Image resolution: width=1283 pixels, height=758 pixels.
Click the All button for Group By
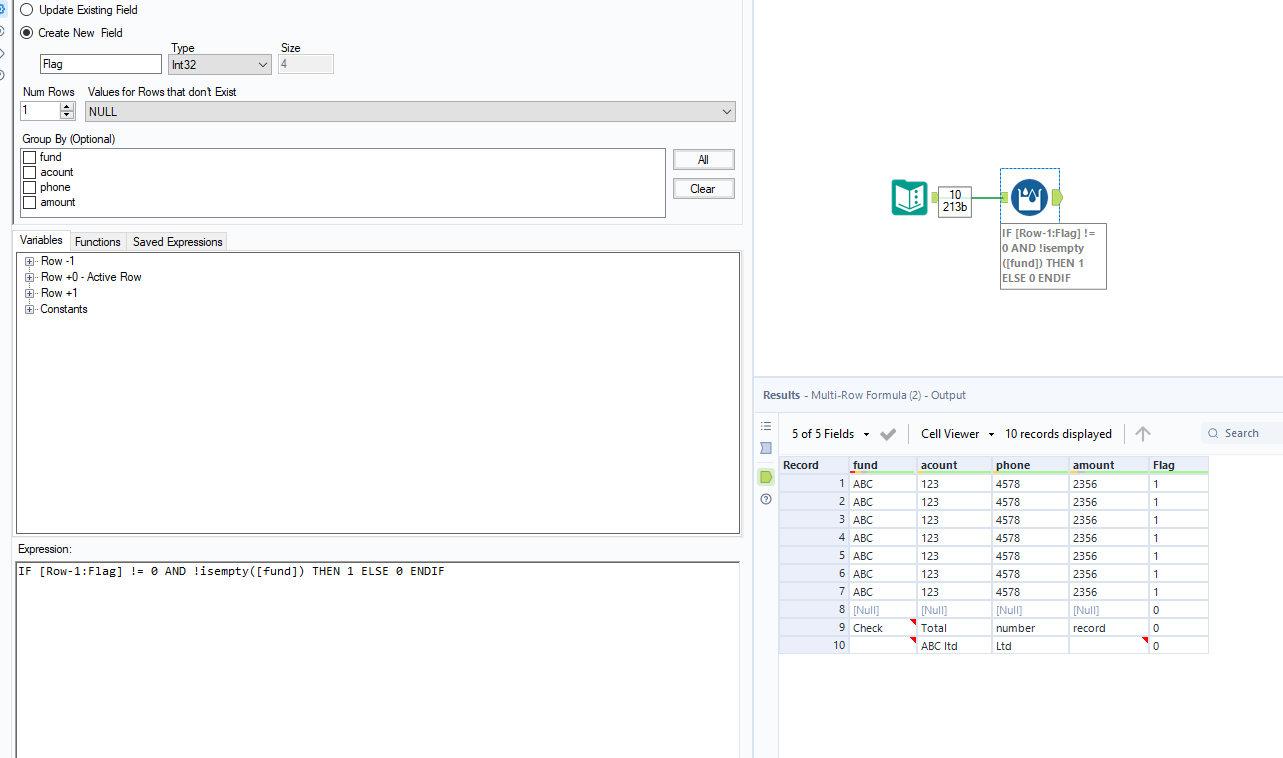(703, 160)
